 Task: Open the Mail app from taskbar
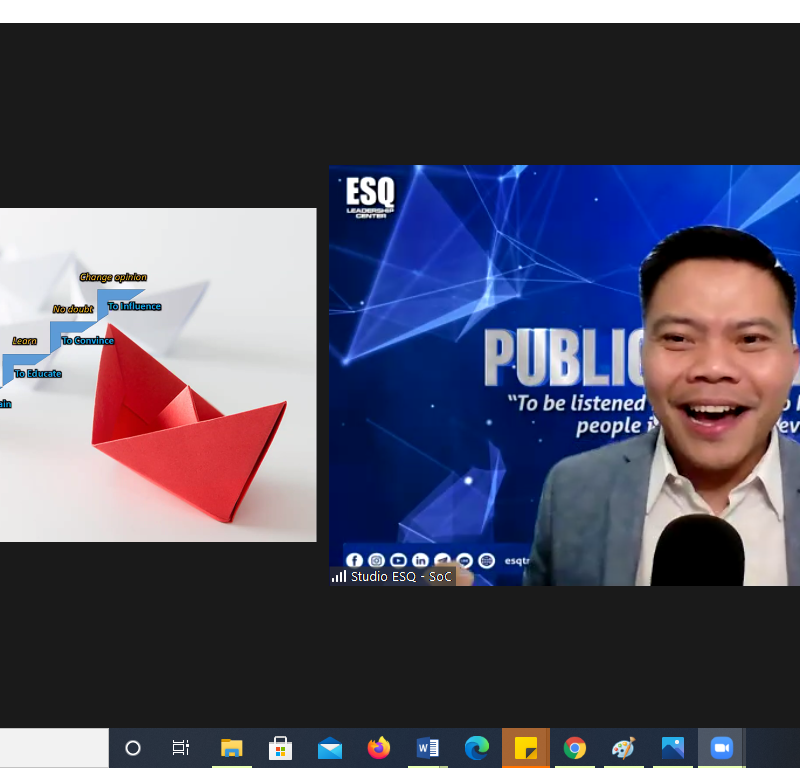point(329,748)
